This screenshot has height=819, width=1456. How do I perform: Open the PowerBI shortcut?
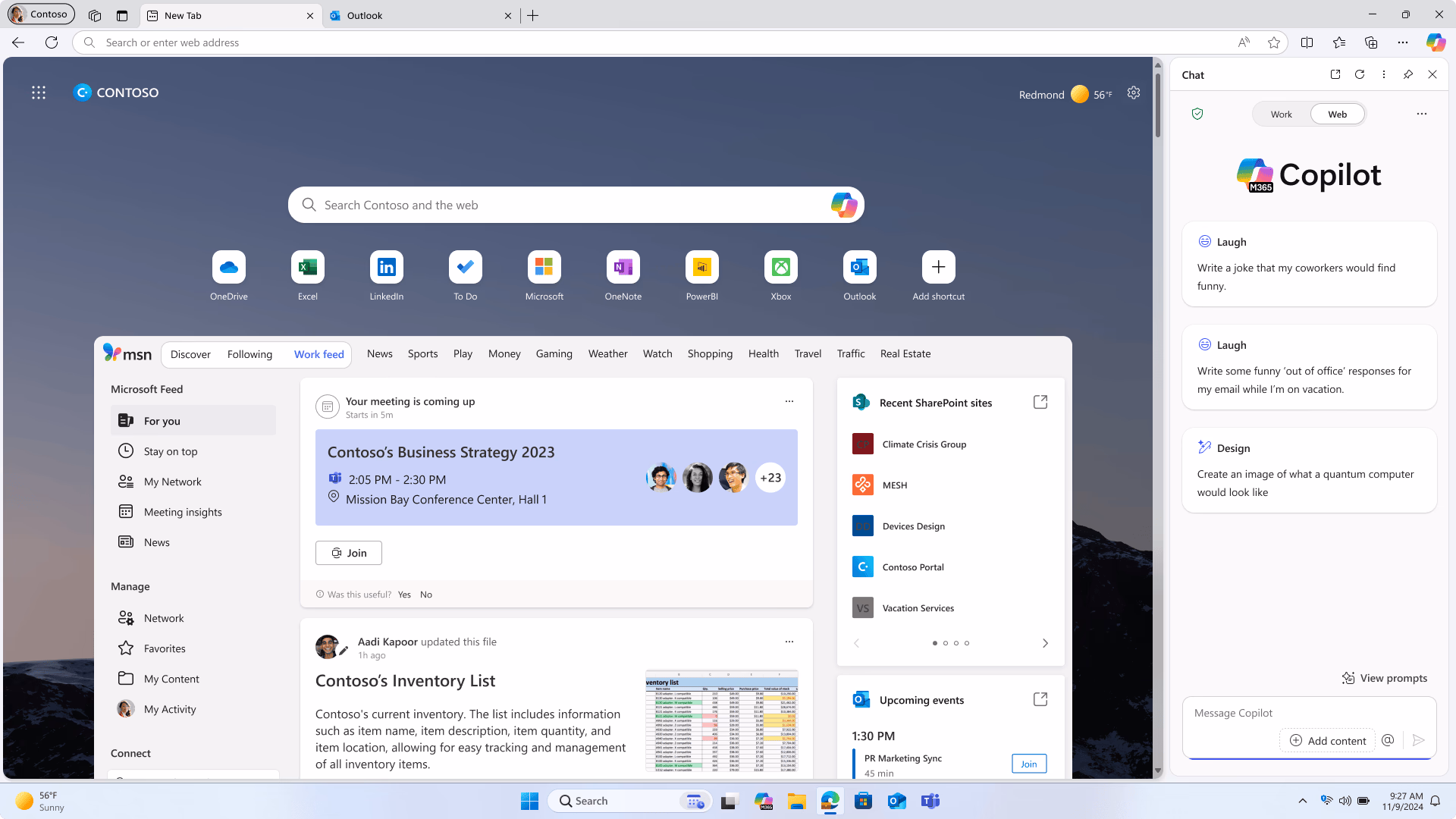tap(702, 267)
